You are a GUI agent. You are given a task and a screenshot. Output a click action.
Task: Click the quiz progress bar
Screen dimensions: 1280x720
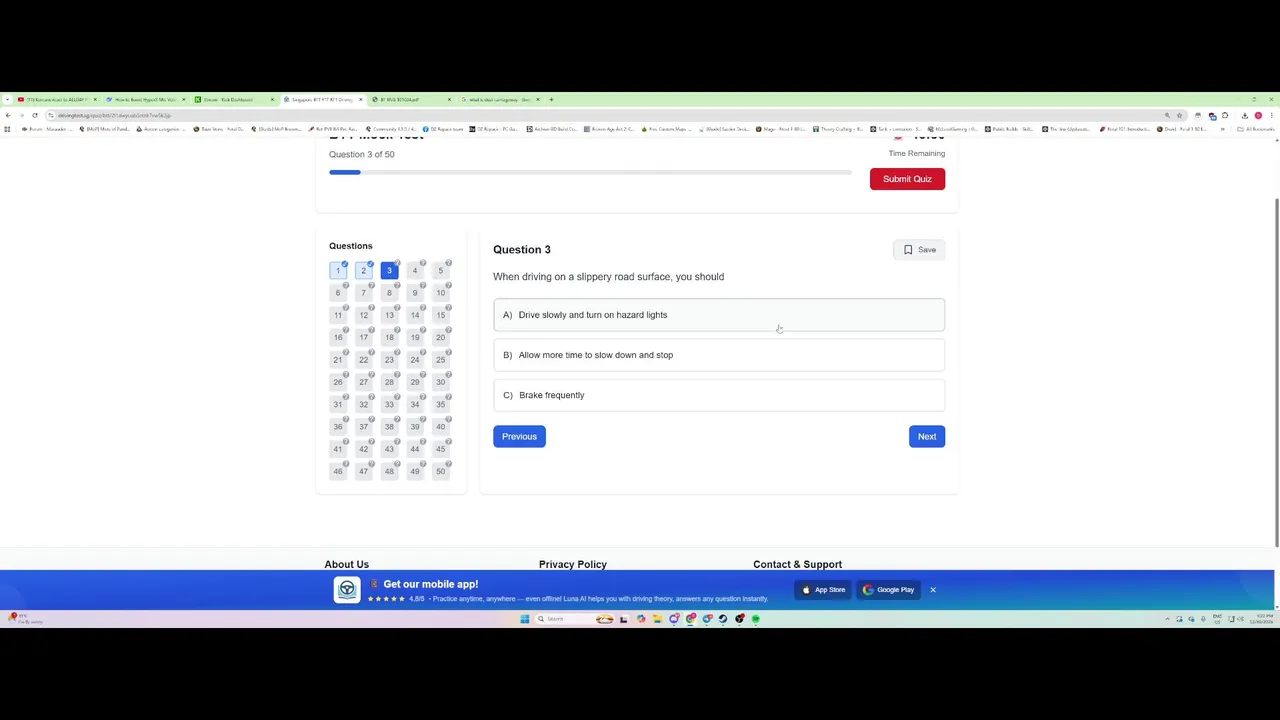pyautogui.click(x=590, y=173)
